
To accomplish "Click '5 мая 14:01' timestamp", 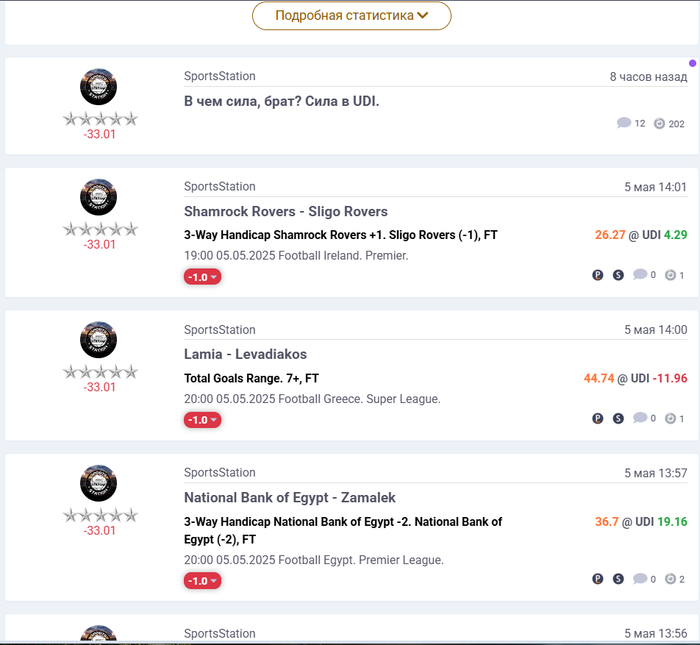I will click(655, 187).
